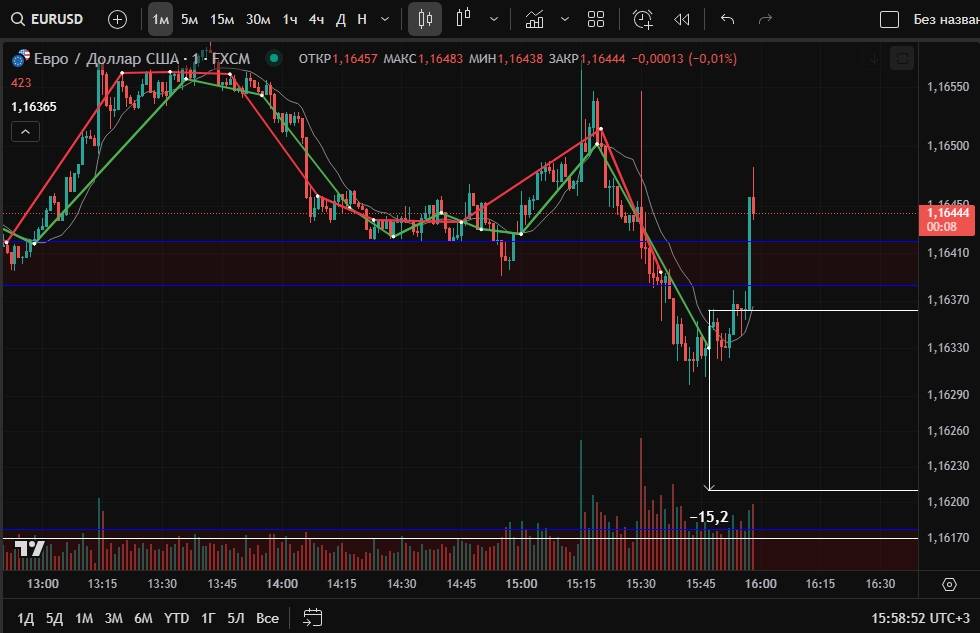
Task: Undo the last chart action
Action: tap(727, 19)
